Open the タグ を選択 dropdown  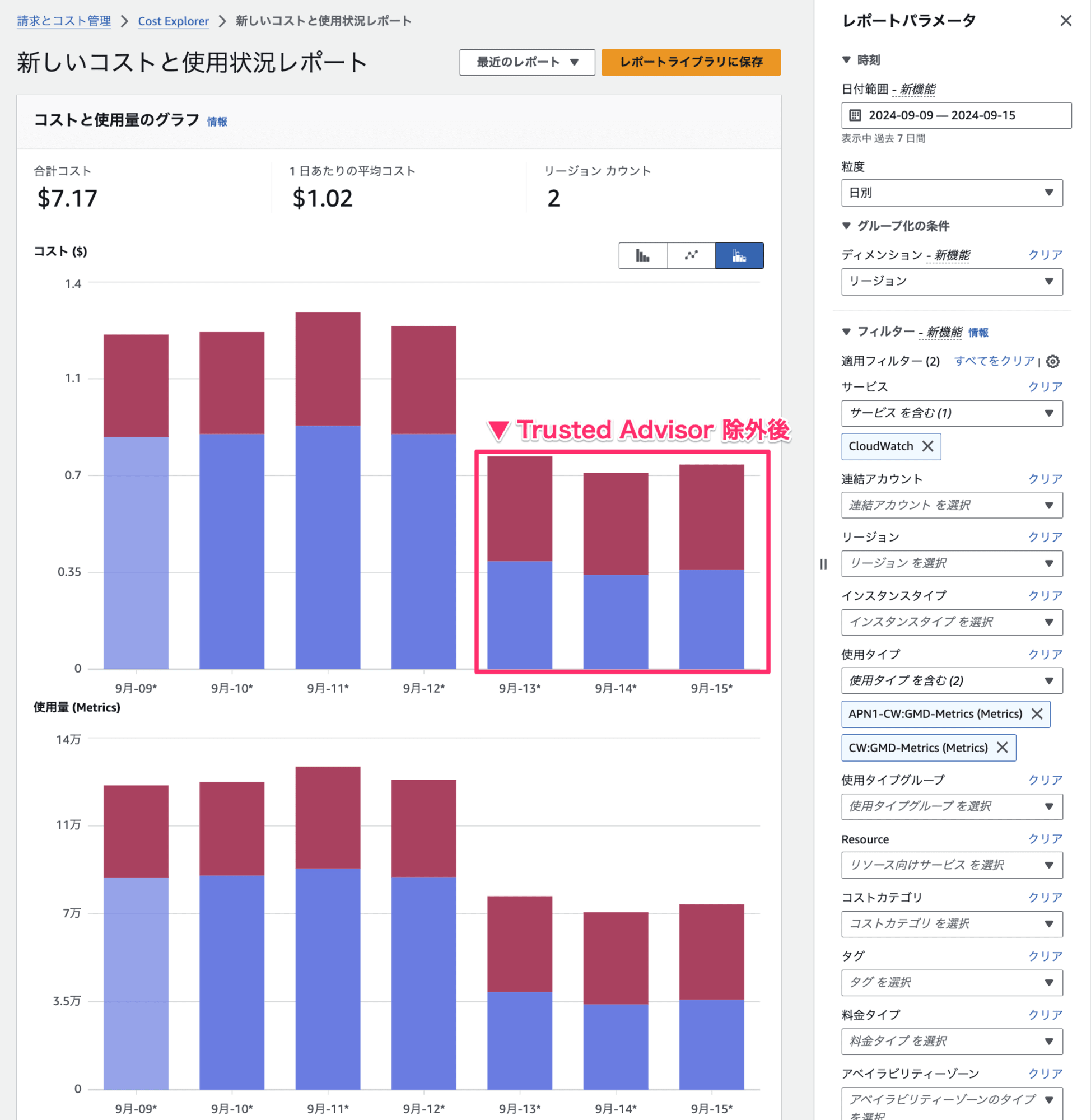(952, 982)
